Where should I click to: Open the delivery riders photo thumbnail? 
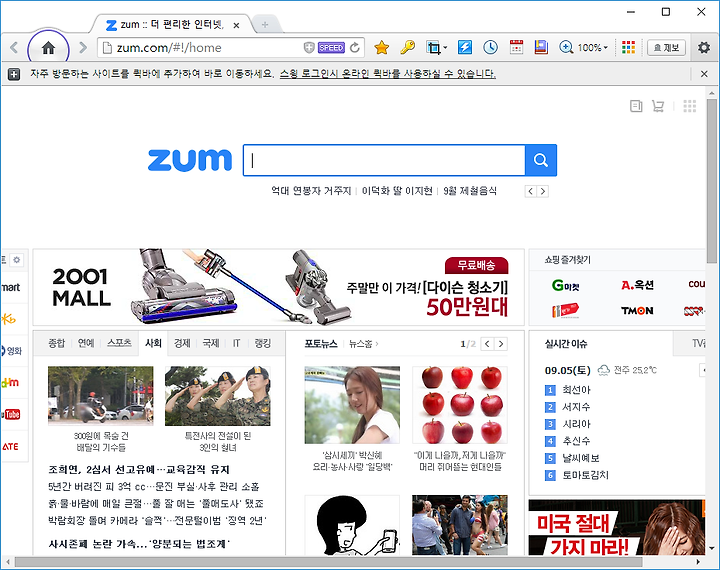(101, 396)
